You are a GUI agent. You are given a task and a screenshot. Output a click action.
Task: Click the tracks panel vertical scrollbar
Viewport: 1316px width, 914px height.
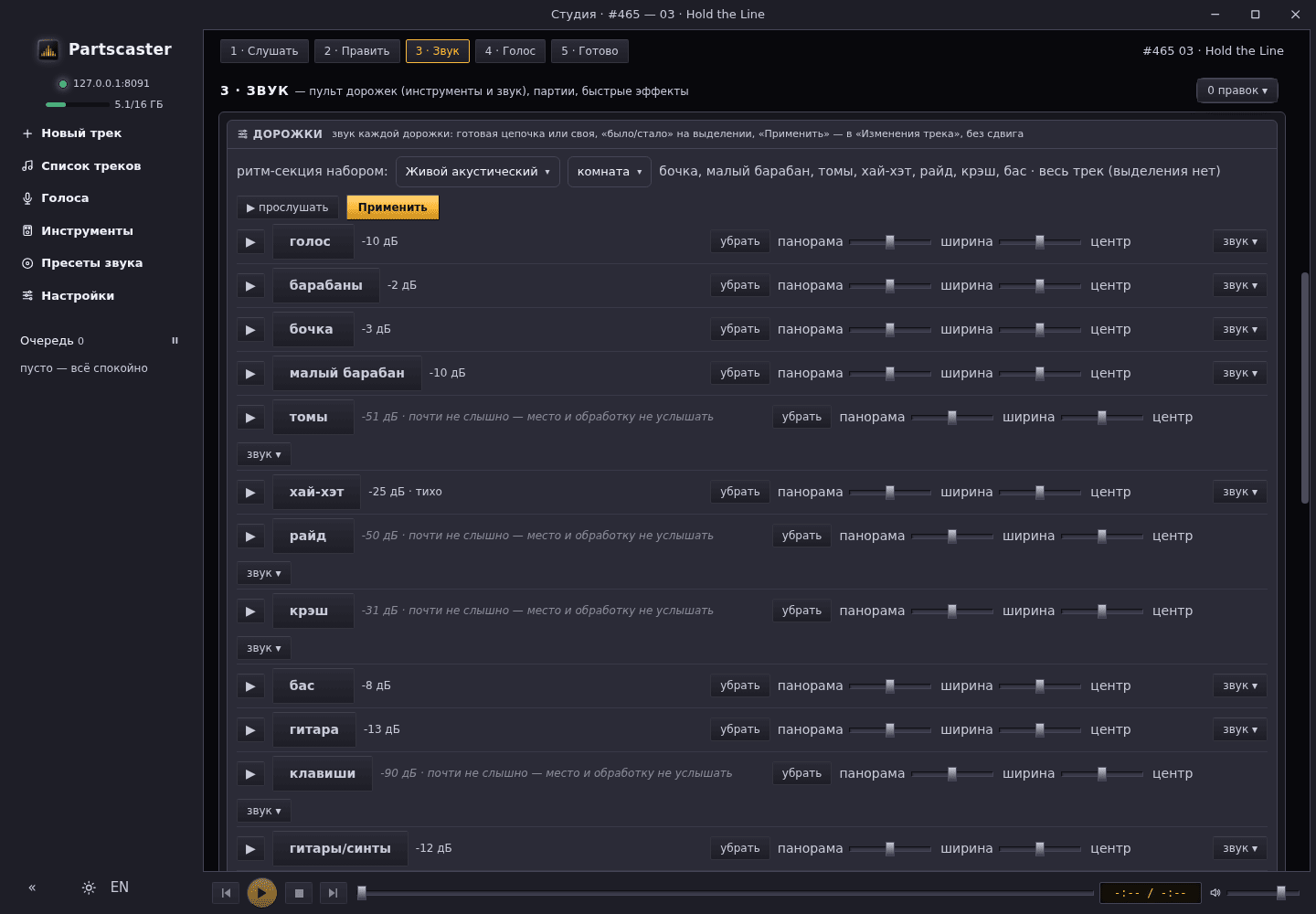pyautogui.click(x=1305, y=388)
